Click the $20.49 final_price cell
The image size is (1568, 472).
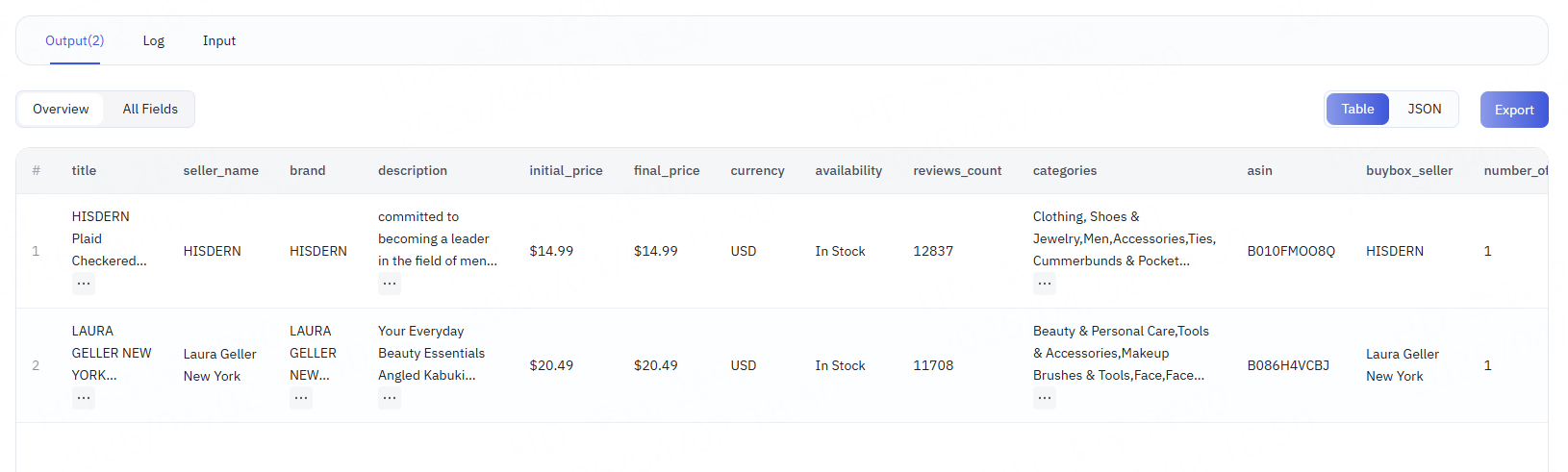tap(656, 365)
